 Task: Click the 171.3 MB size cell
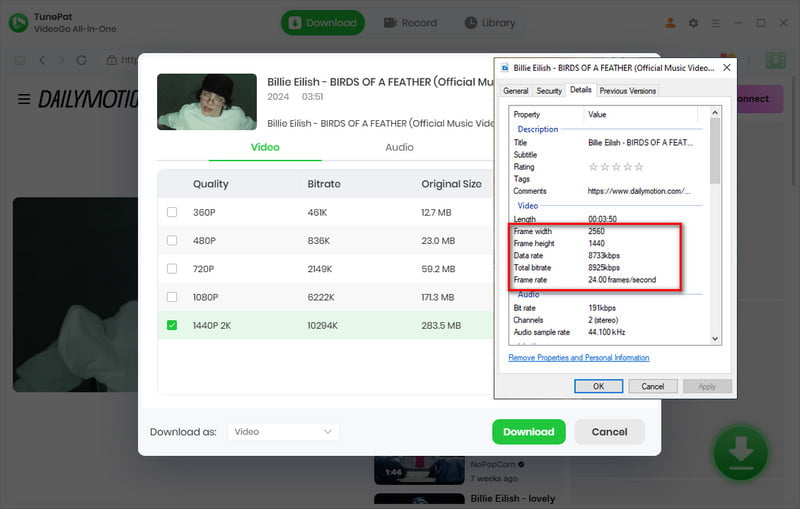click(437, 297)
